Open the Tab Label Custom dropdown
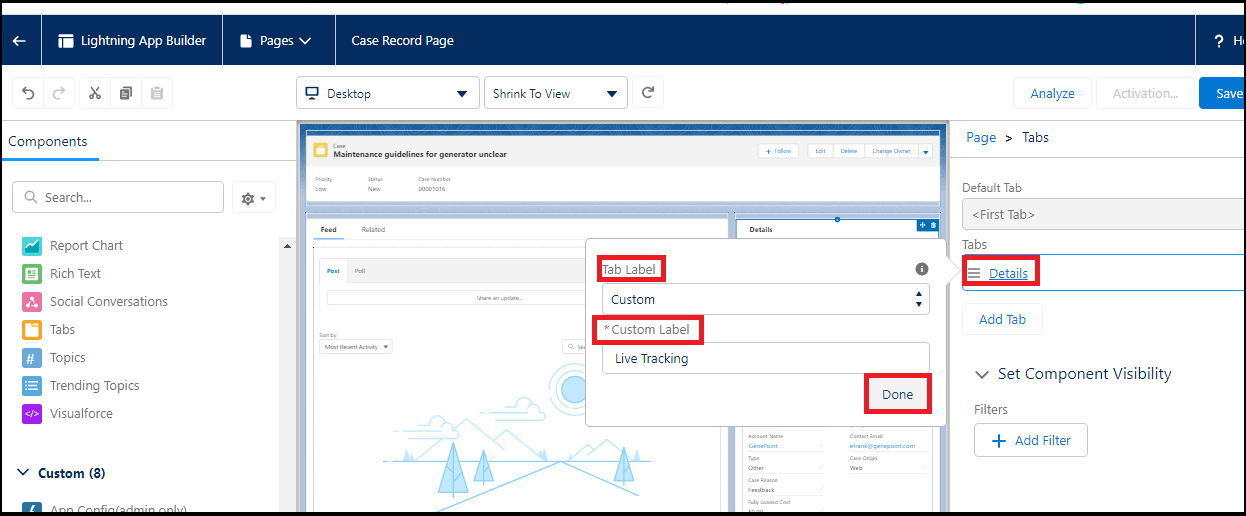This screenshot has height=516, width=1246. click(x=766, y=299)
